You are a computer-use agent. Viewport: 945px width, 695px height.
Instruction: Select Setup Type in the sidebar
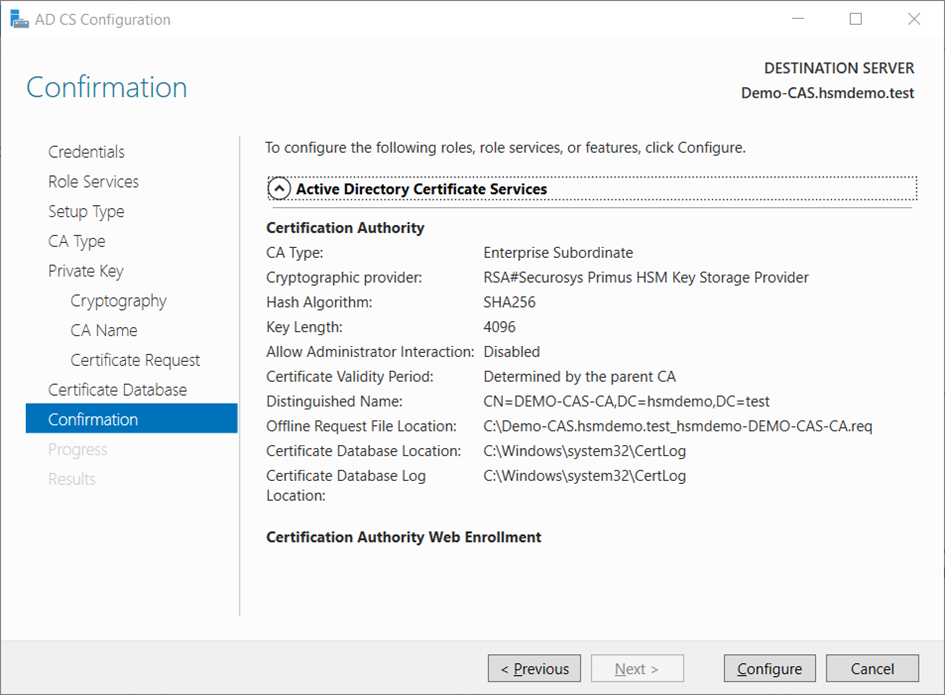(x=86, y=212)
